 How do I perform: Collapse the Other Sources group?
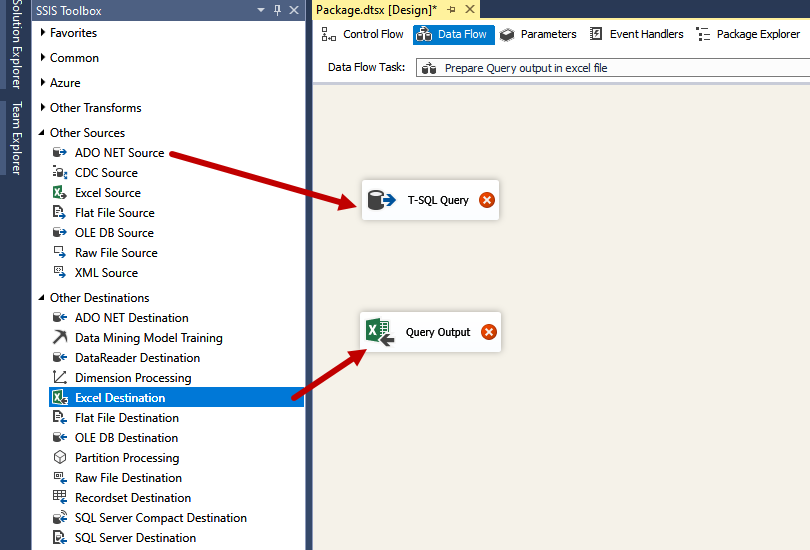[x=42, y=132]
